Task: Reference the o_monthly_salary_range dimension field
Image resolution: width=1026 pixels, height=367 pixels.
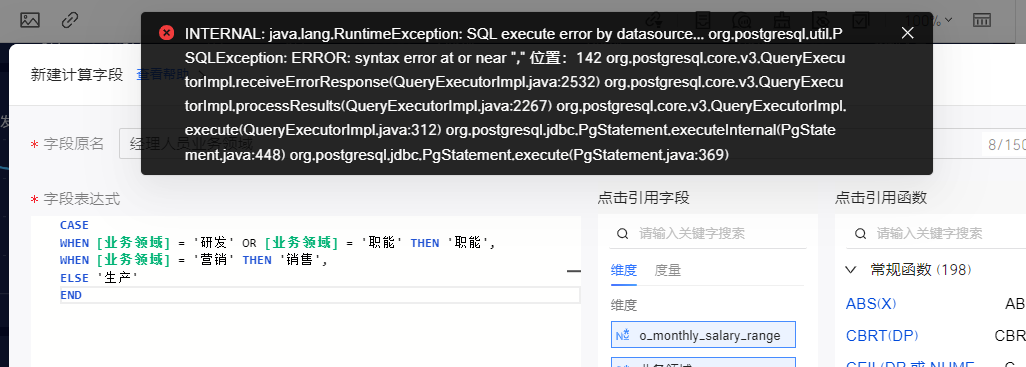Action: tap(703, 335)
